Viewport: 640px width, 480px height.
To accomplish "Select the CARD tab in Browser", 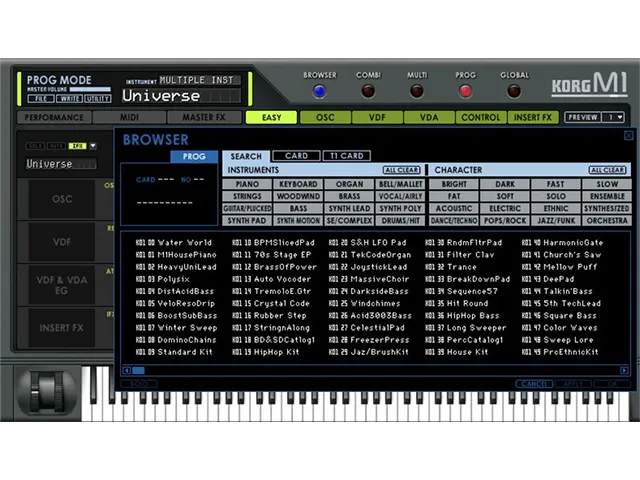I will [296, 156].
